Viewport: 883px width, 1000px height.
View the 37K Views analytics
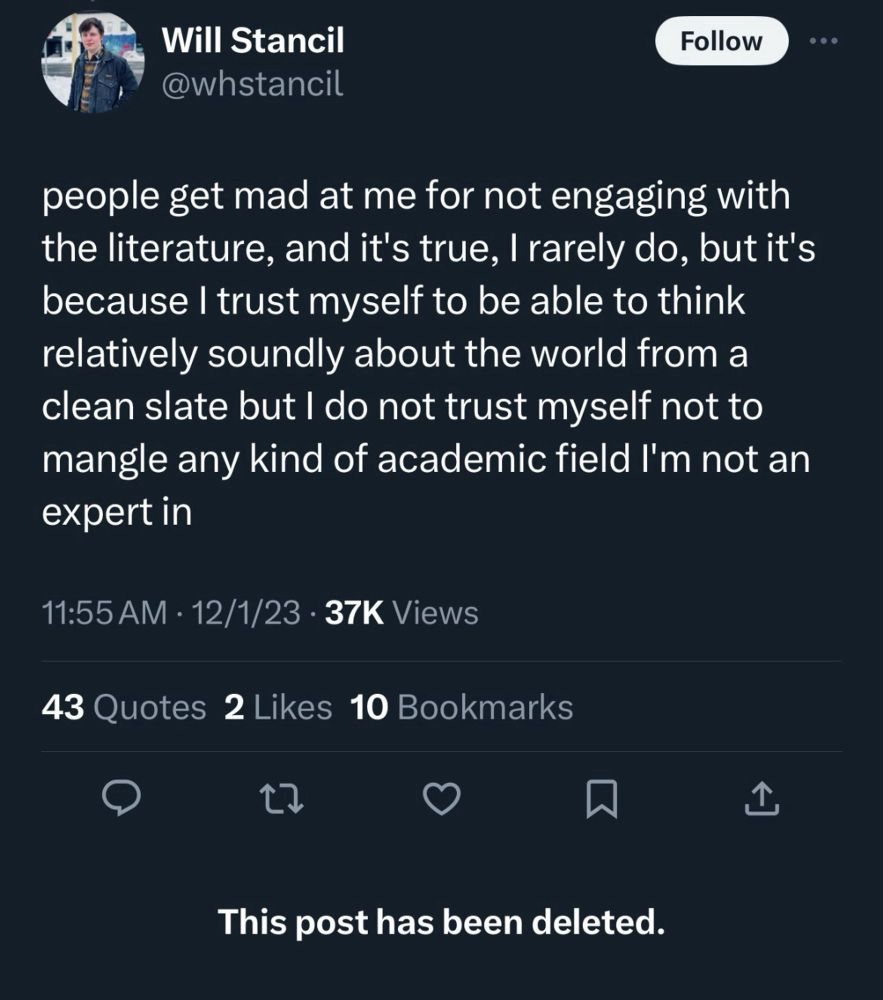coord(402,613)
